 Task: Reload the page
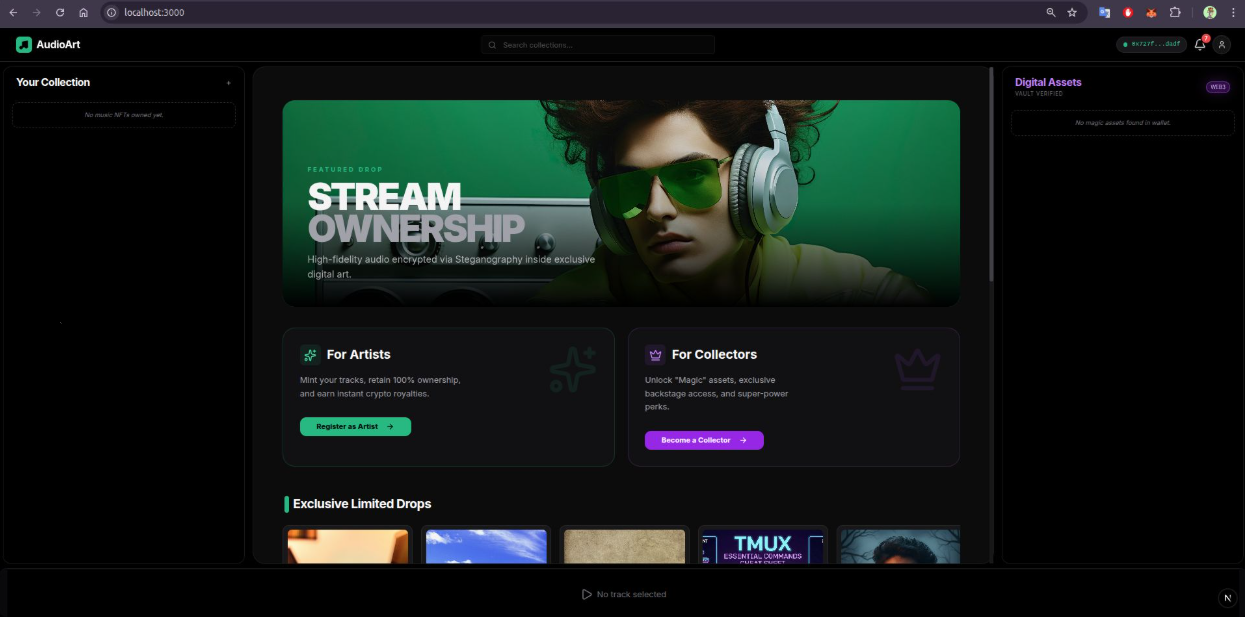click(60, 13)
